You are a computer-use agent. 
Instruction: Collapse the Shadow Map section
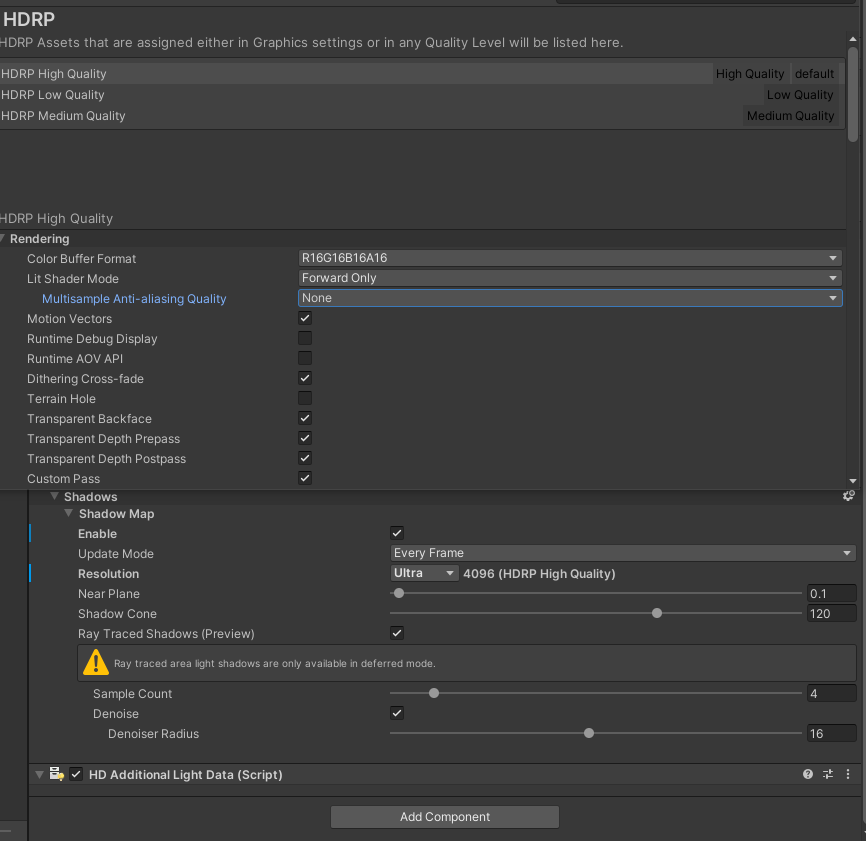click(x=71, y=514)
